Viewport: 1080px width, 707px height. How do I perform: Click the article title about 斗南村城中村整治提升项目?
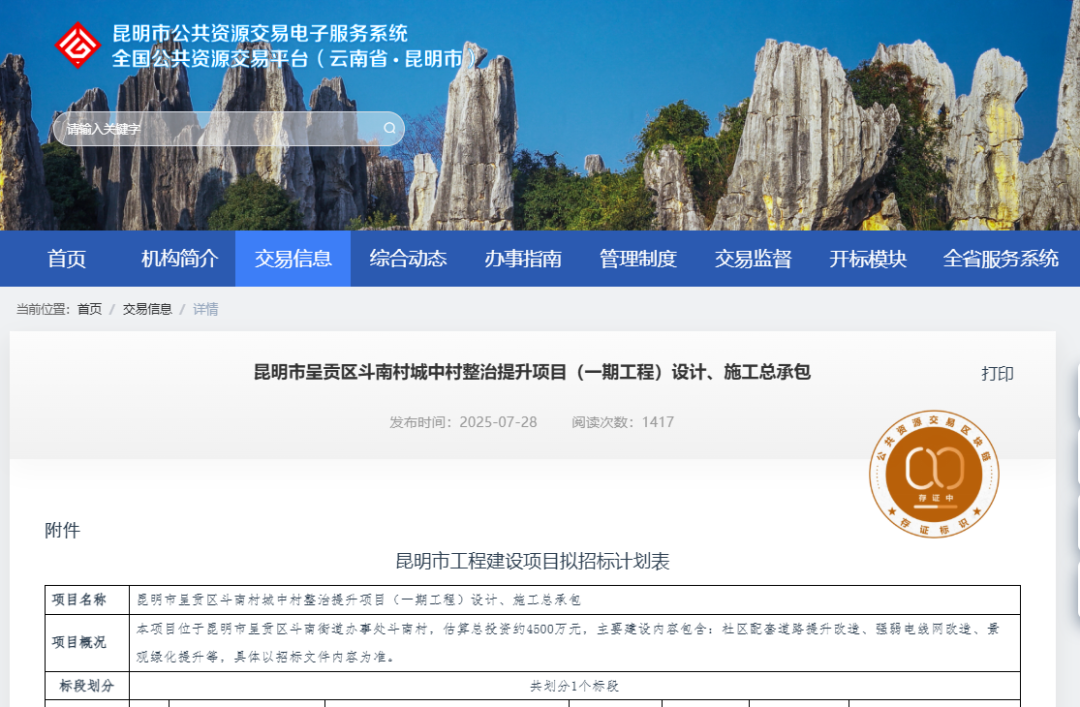[x=532, y=373]
